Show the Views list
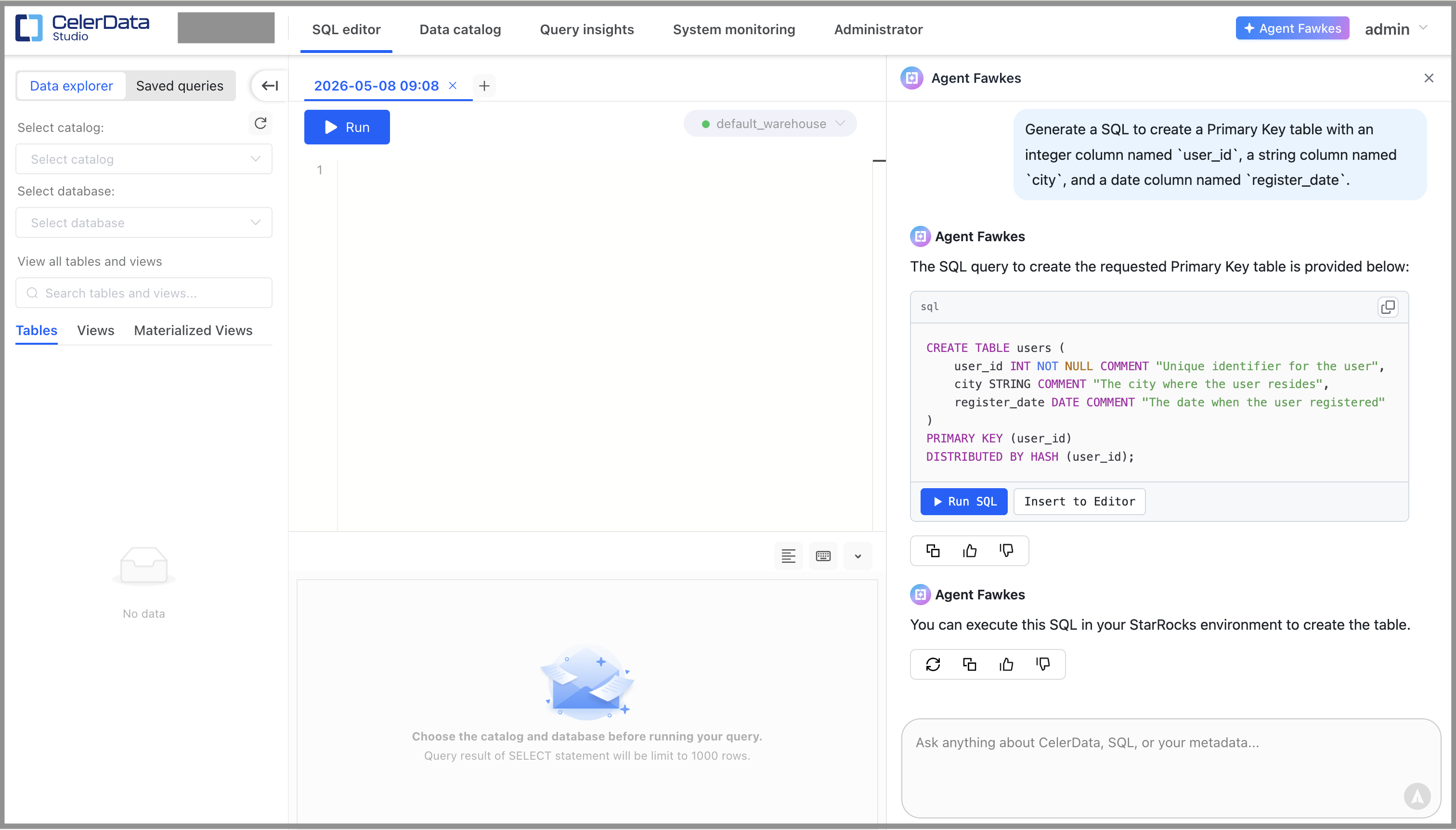Viewport: 1456px width, 830px height. (96, 331)
